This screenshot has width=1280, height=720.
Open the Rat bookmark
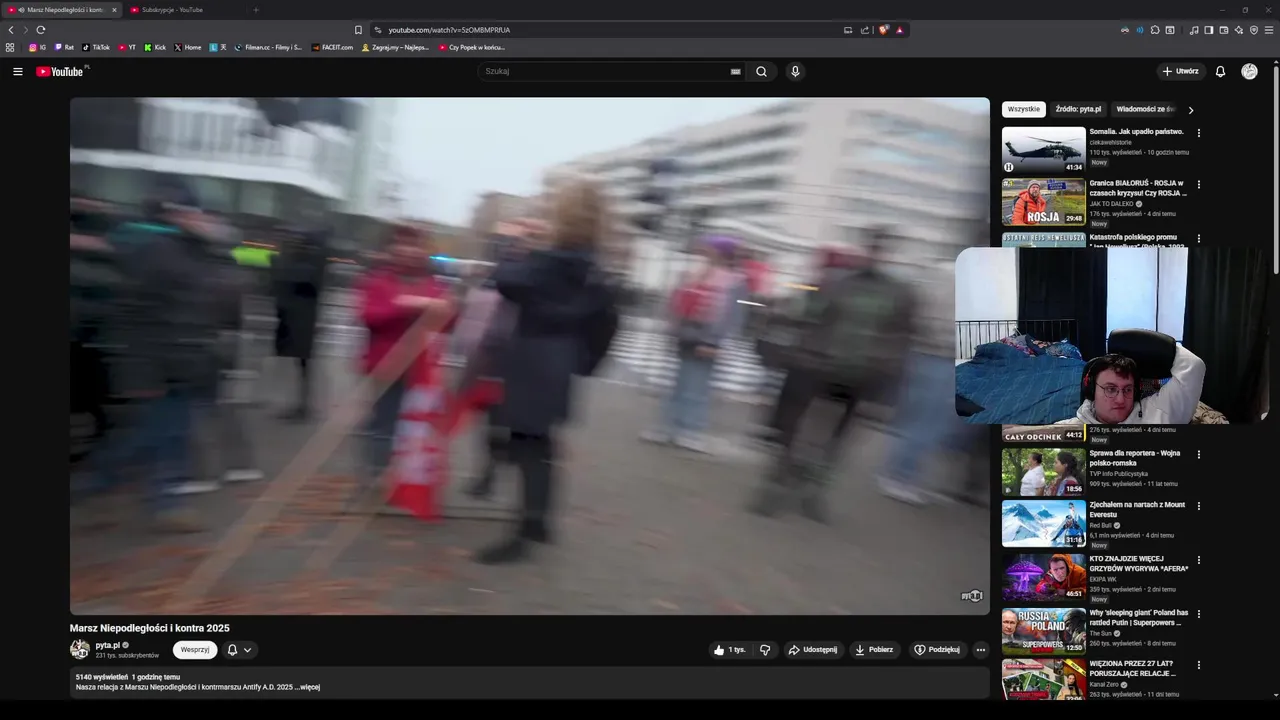(x=64, y=47)
